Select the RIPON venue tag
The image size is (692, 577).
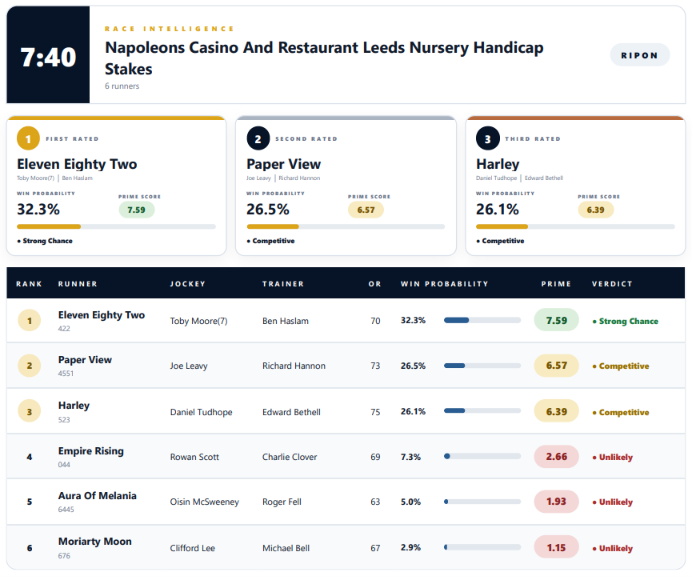pos(639,55)
